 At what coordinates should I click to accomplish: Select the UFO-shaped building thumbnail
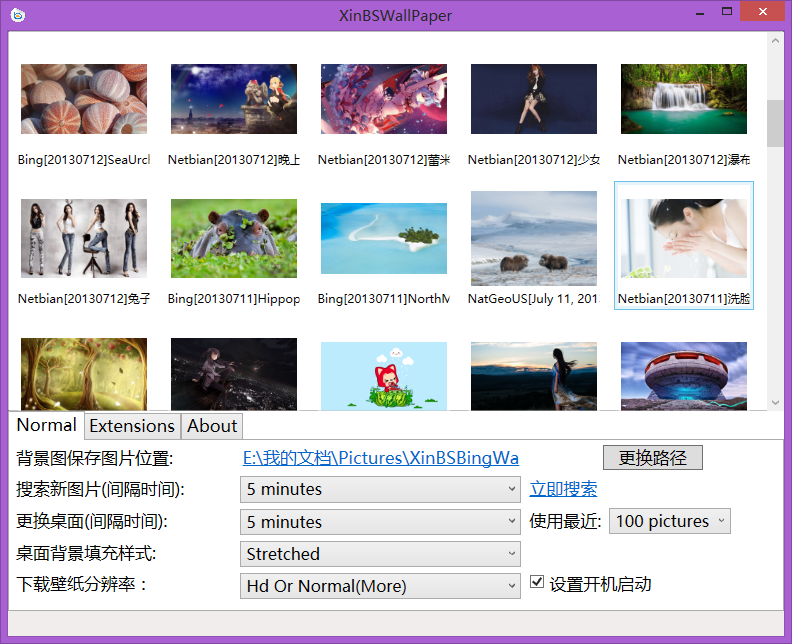coord(684,376)
